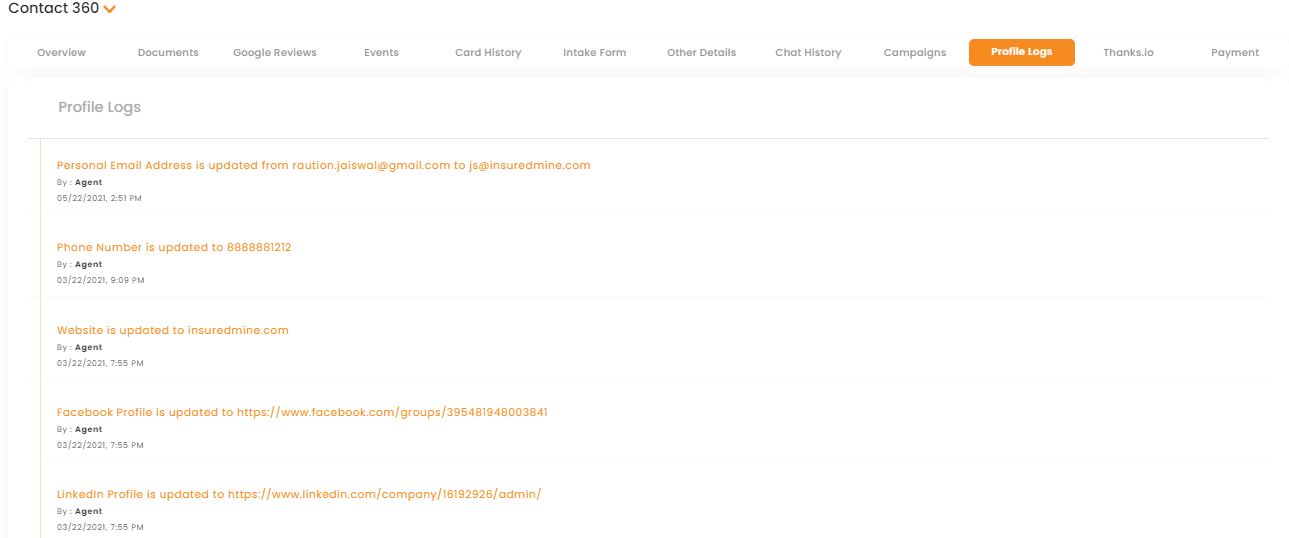The image size is (1289, 538).
Task: Switch to the Overview tab
Action: [x=61, y=53]
